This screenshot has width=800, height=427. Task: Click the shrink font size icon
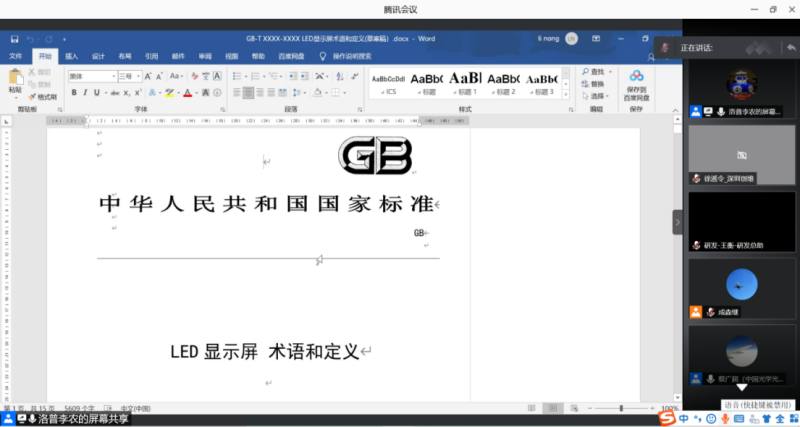tap(159, 76)
